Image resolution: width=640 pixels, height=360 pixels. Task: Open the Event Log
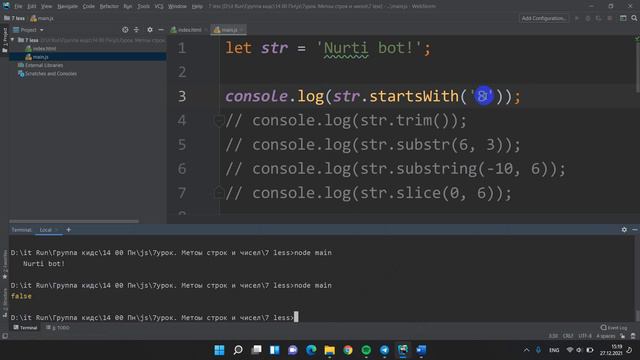click(614, 327)
